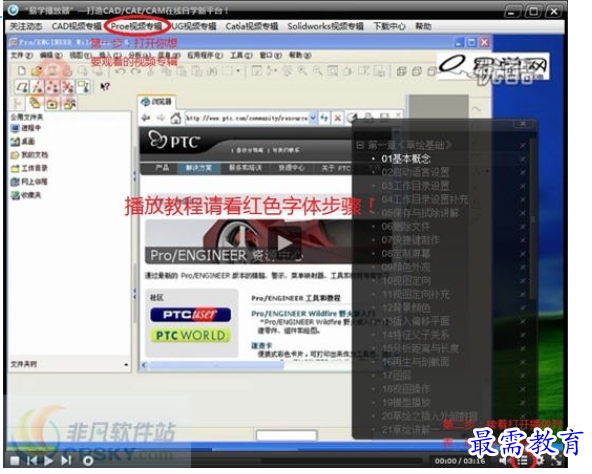Play the video with the bottom play control

pyautogui.click(x=49, y=461)
